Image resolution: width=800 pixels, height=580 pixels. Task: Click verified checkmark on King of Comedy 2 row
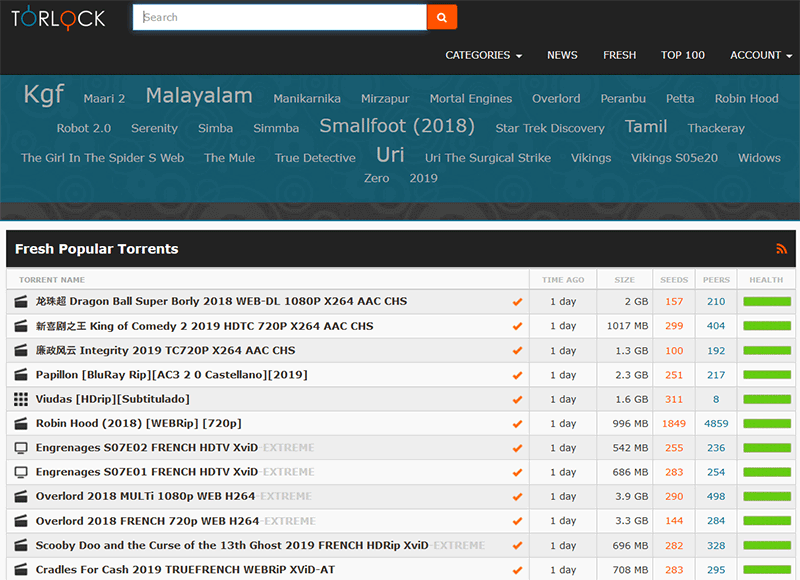517,326
